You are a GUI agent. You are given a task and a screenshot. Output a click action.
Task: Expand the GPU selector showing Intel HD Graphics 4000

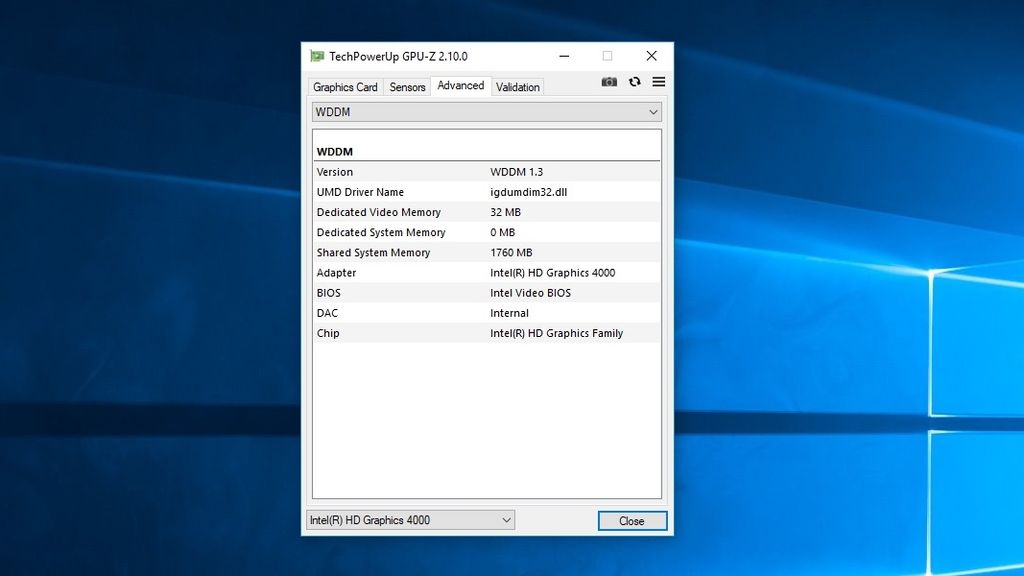(410, 519)
